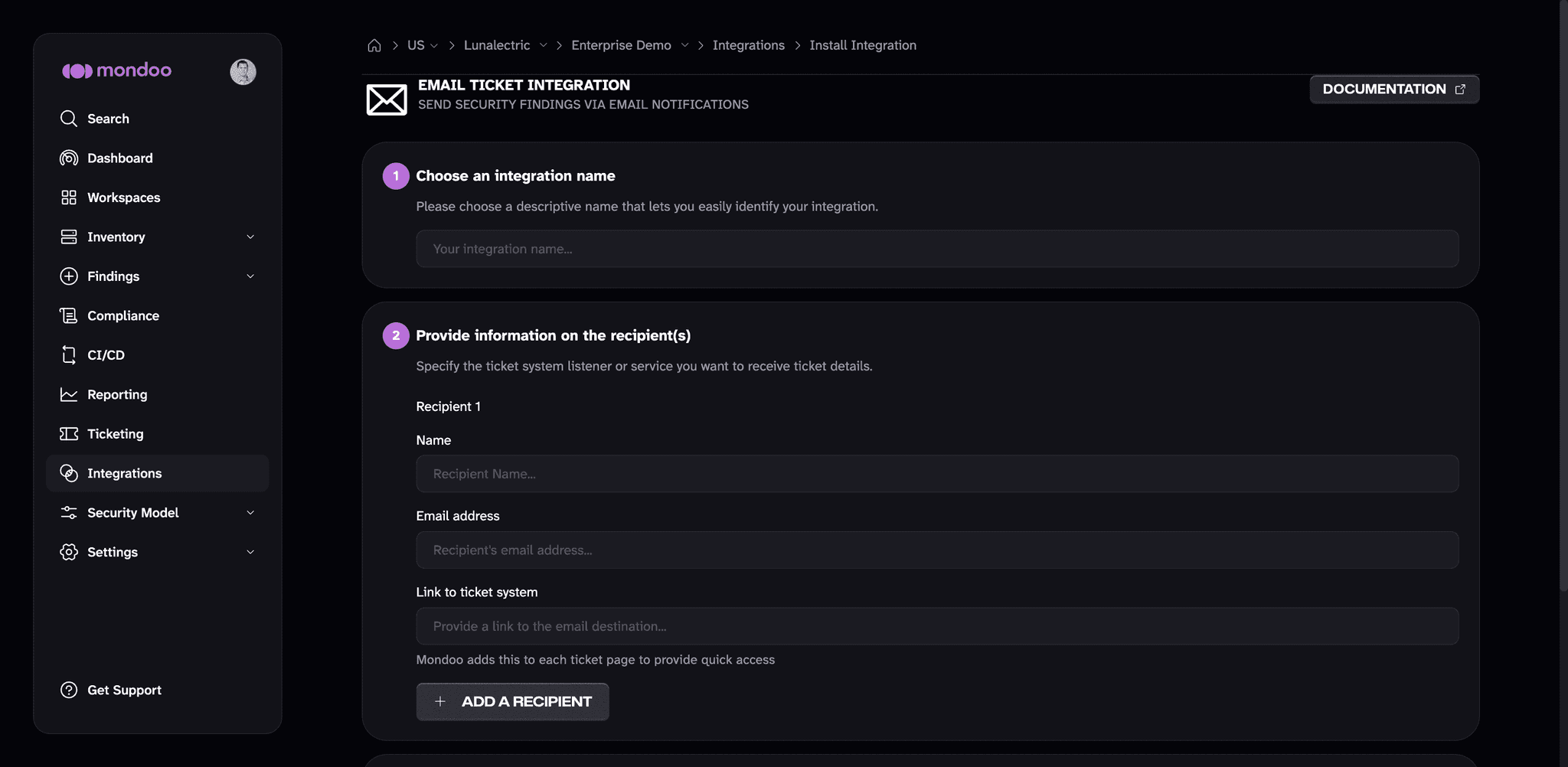Click the 'Choose an integration name' heading

point(515,176)
